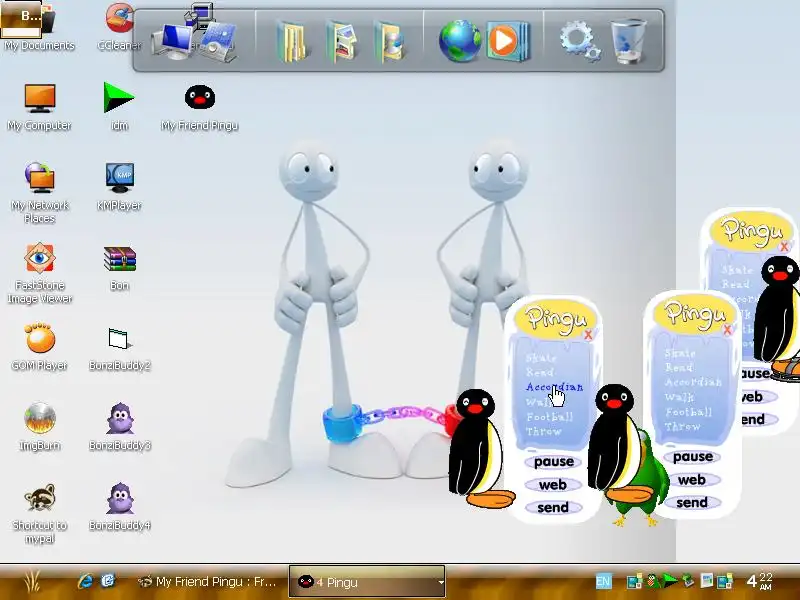Close the leftmost Pingu panel with red X

tap(588, 335)
